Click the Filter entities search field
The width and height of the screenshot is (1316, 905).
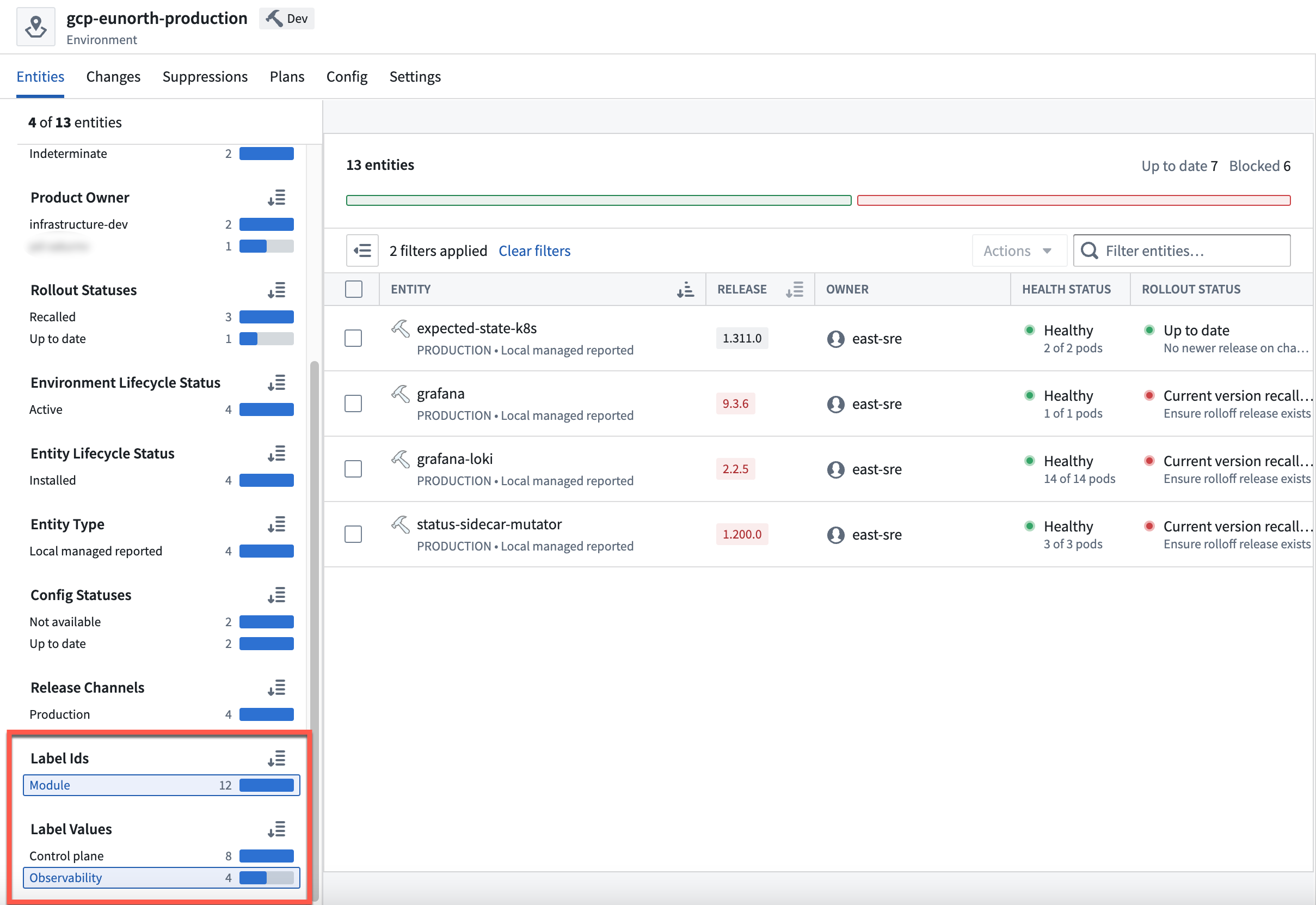(1182, 250)
